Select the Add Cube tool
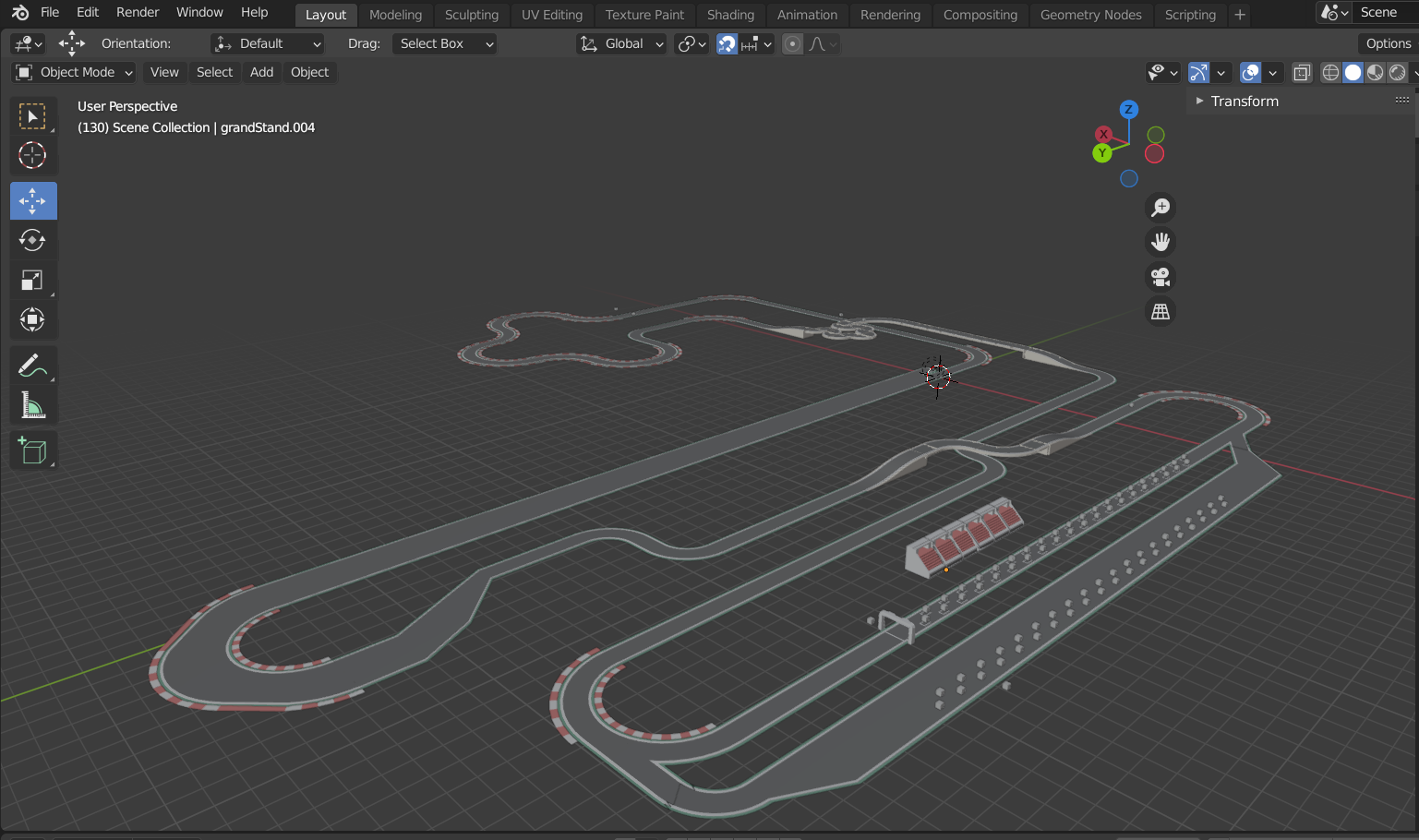Viewport: 1419px width, 840px height. (x=33, y=450)
